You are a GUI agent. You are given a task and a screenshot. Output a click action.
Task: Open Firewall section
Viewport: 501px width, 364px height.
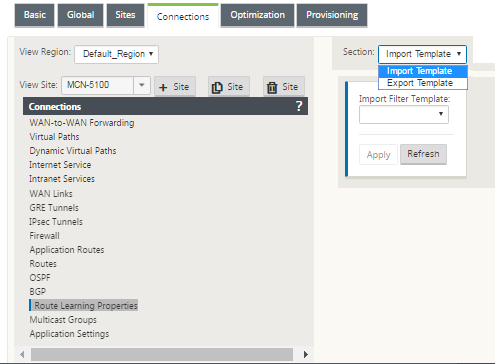pyautogui.click(x=45, y=236)
